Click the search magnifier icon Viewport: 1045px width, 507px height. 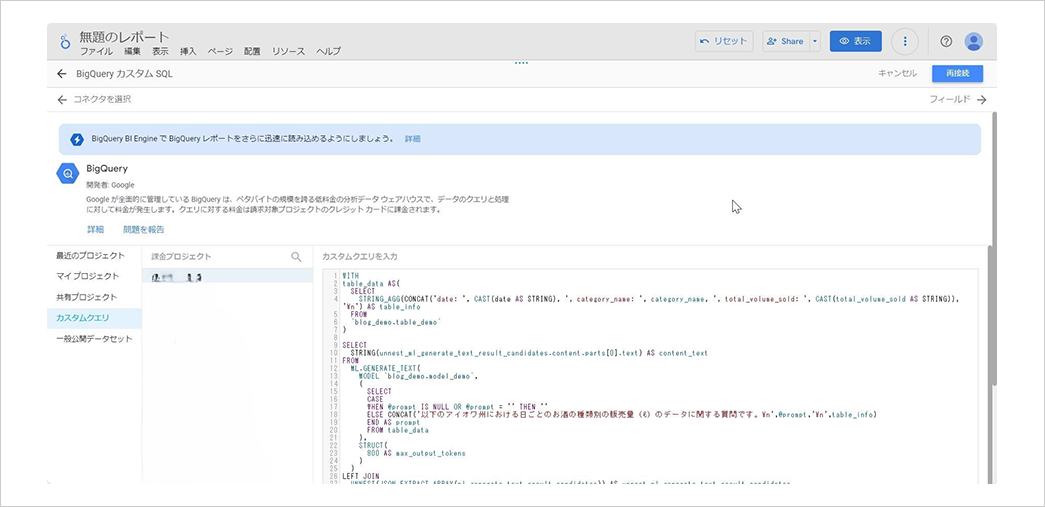(297, 256)
